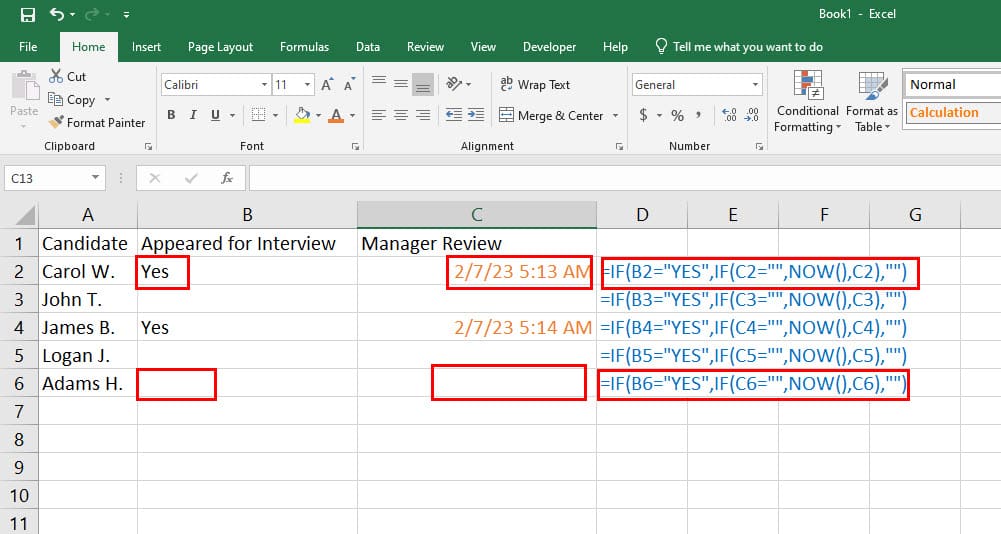This screenshot has height=534, width=1001.
Task: Click the Increase Decimal icon
Action: click(729, 115)
